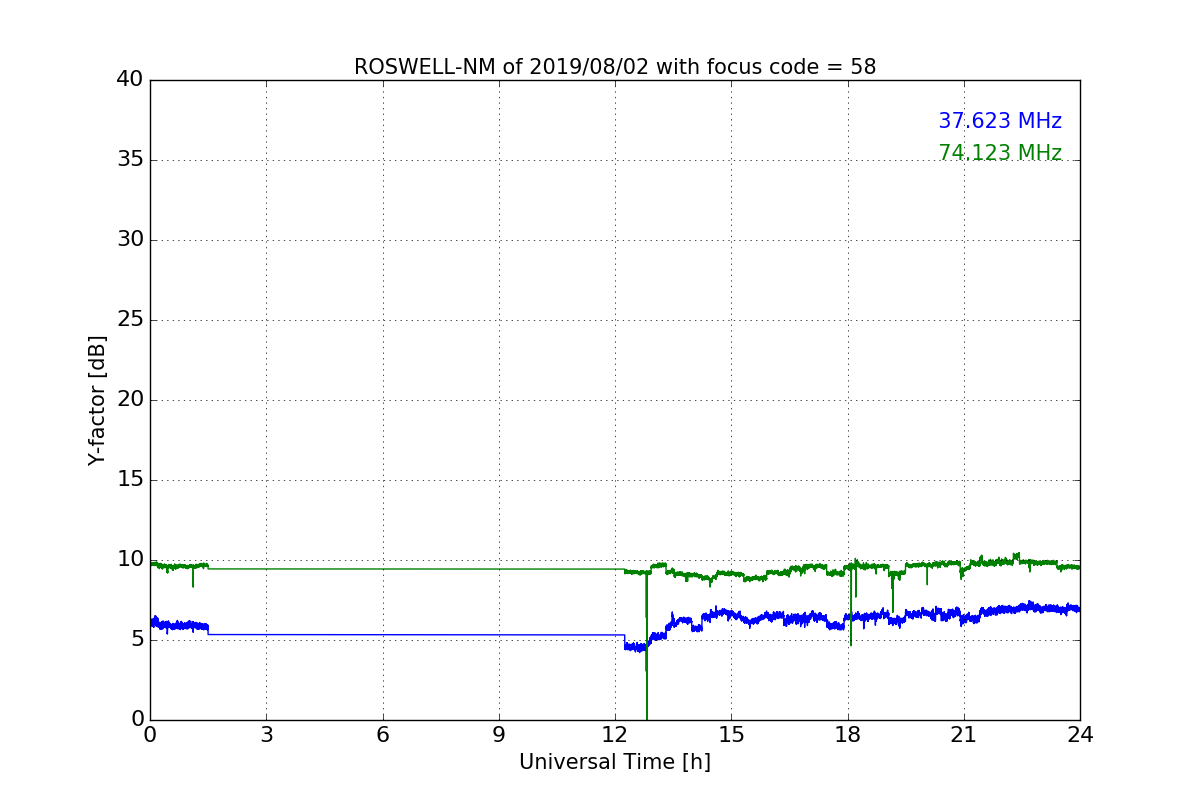Click the y-axis tick label '25'

(x=130, y=319)
